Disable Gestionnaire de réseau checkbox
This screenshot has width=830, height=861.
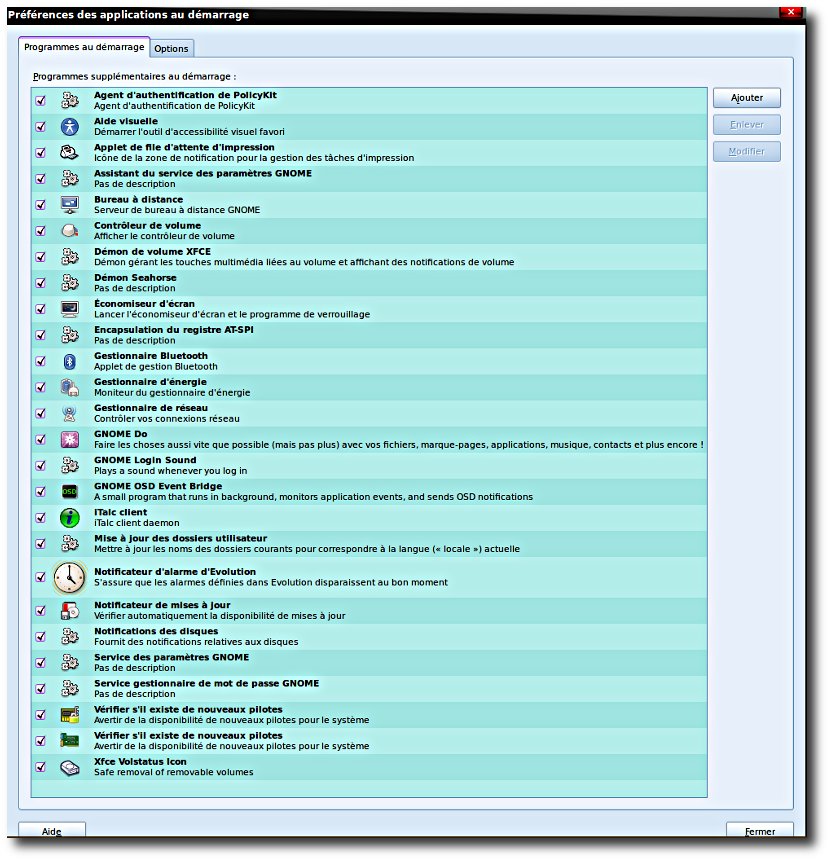[x=41, y=413]
